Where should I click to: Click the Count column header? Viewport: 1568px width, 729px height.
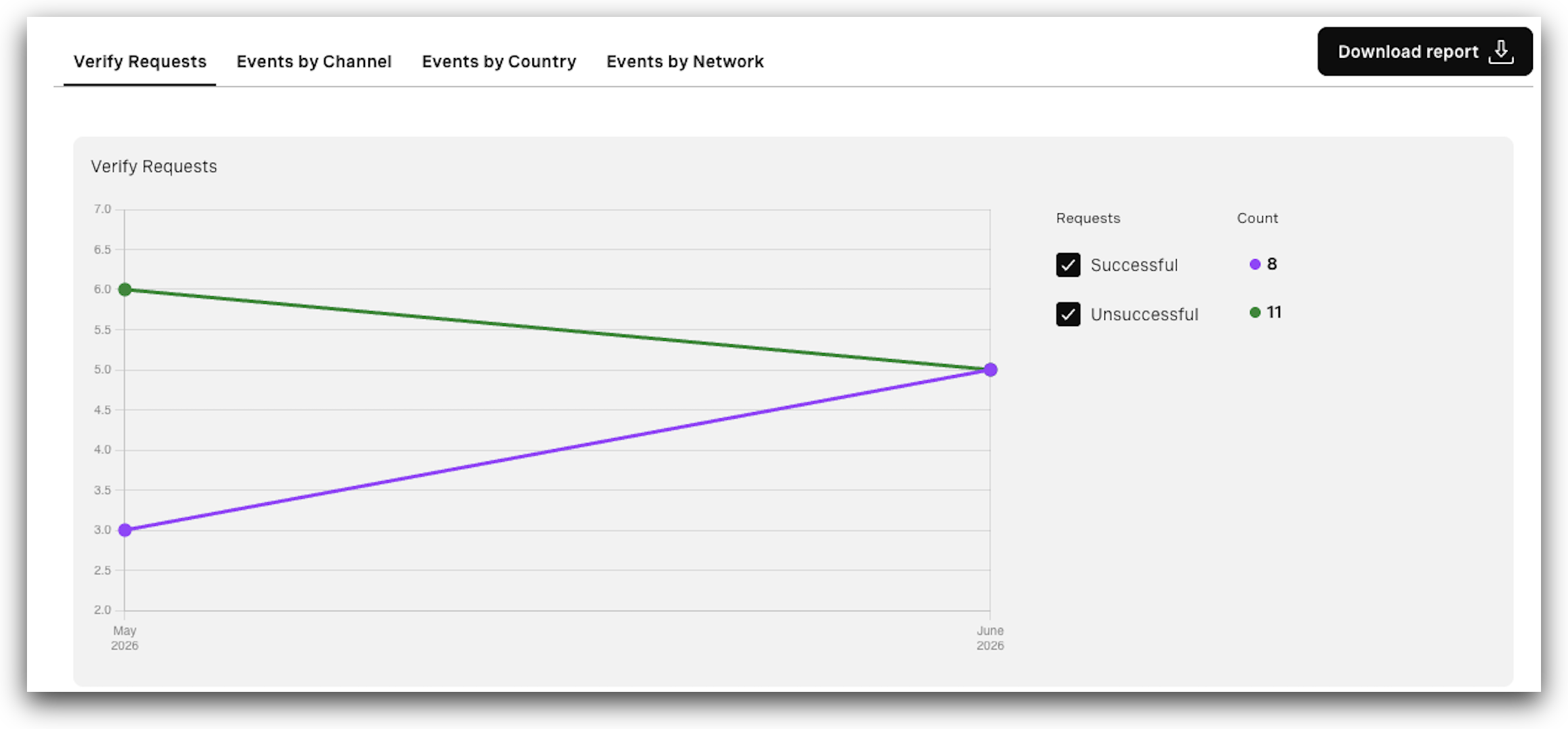pyautogui.click(x=1257, y=218)
